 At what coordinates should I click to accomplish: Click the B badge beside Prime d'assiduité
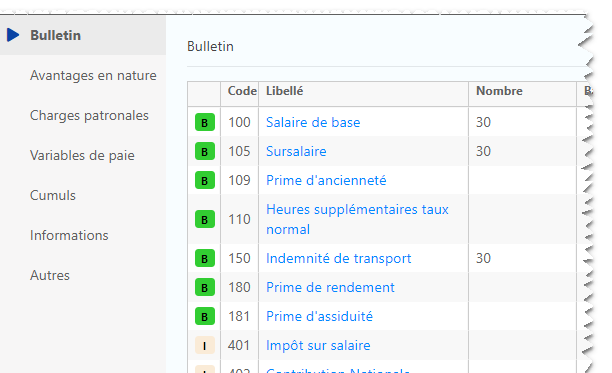(205, 316)
